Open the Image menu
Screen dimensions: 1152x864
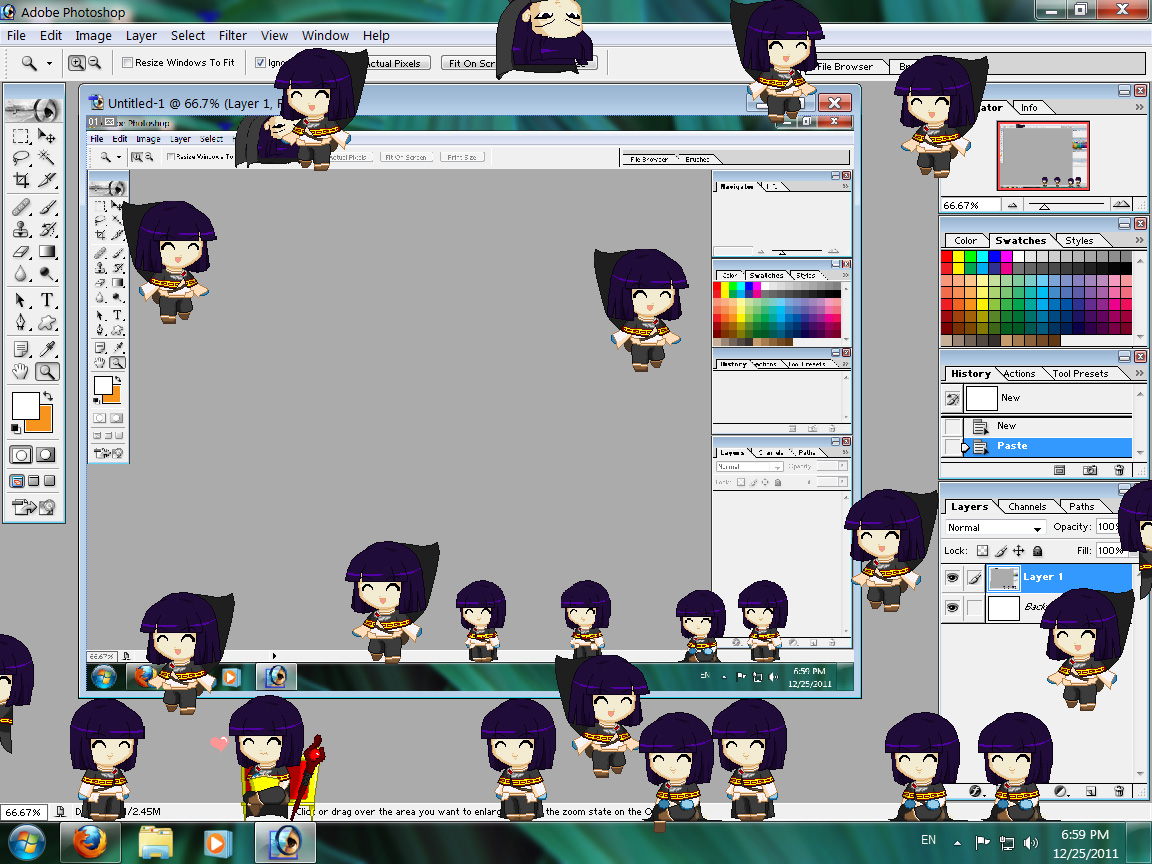93,35
